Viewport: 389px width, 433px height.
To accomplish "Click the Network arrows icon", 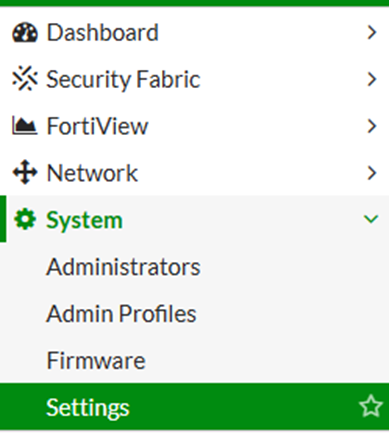I will point(25,173).
